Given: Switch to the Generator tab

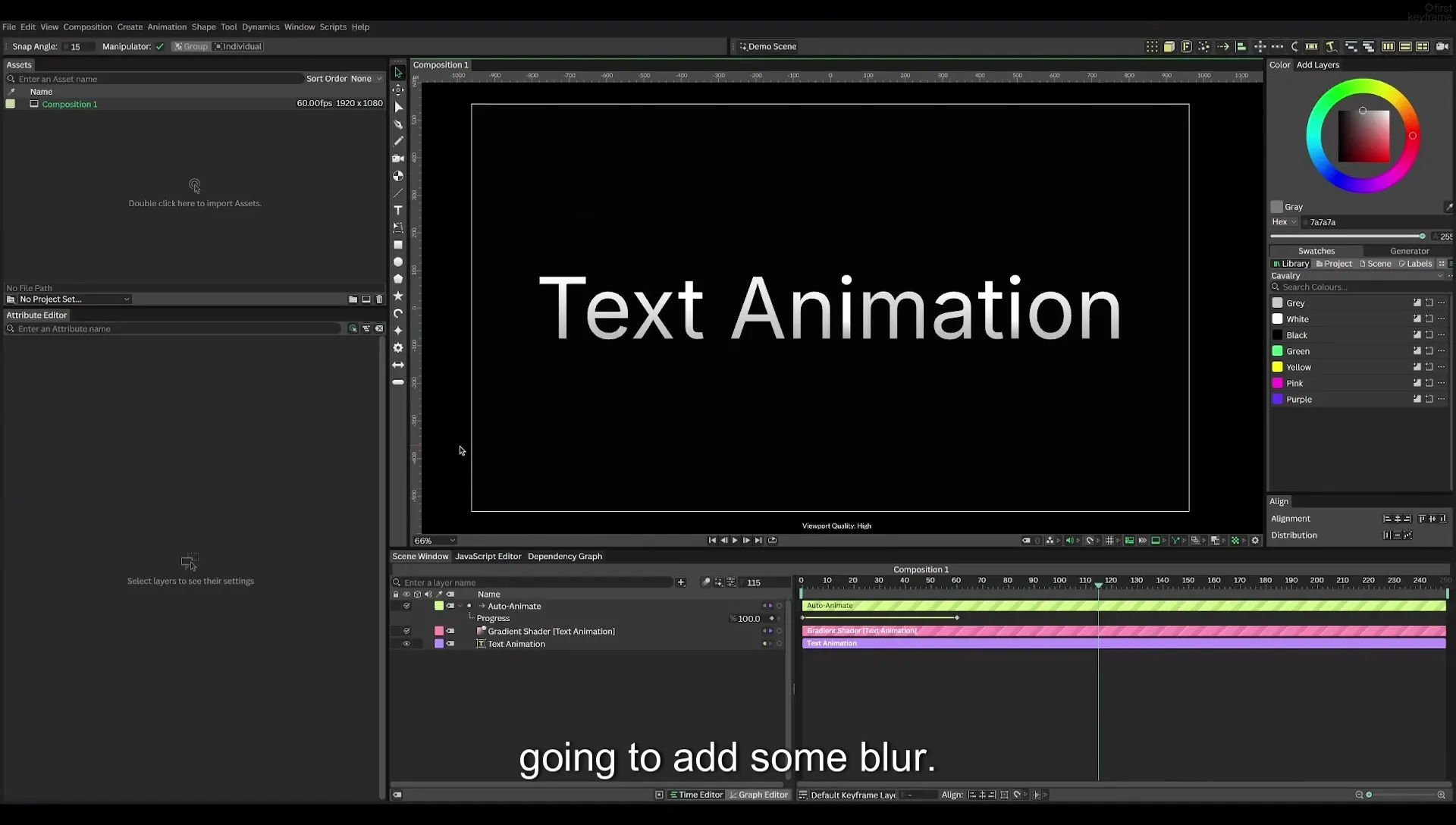Looking at the screenshot, I should 1409,251.
